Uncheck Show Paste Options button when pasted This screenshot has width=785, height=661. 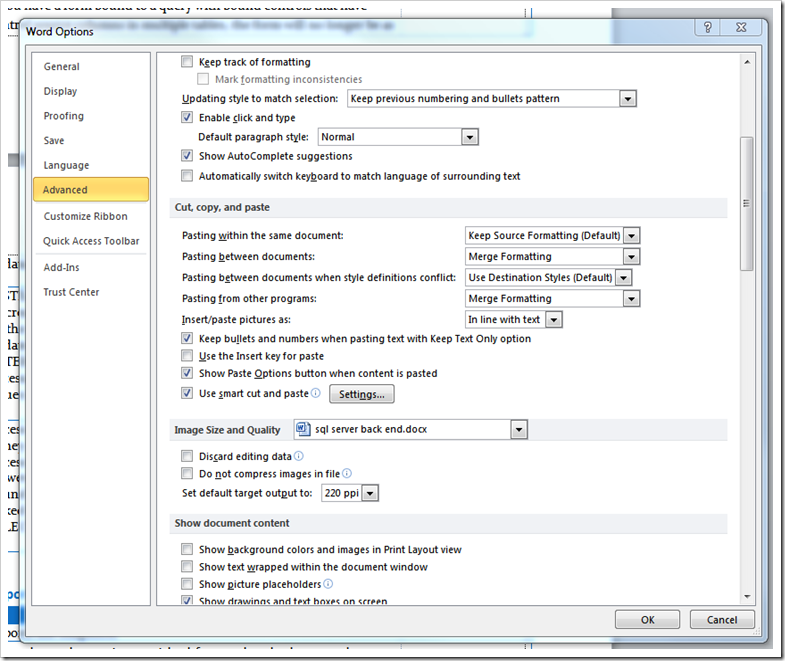(187, 373)
